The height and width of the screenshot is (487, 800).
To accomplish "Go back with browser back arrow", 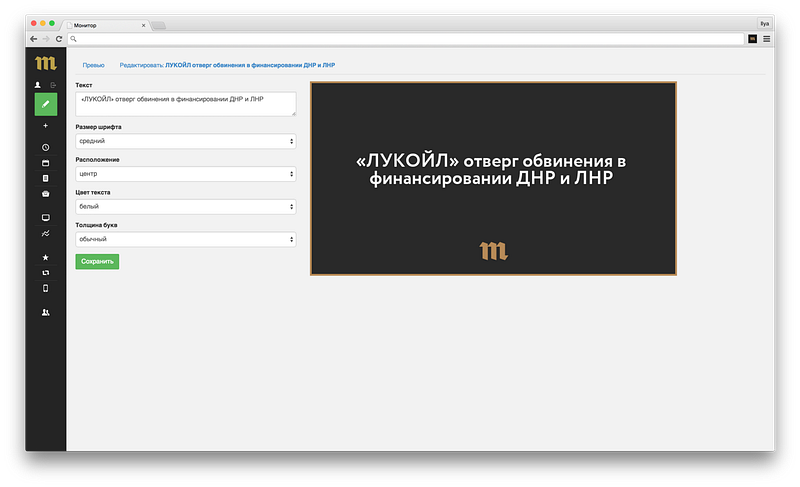I will click(x=34, y=39).
